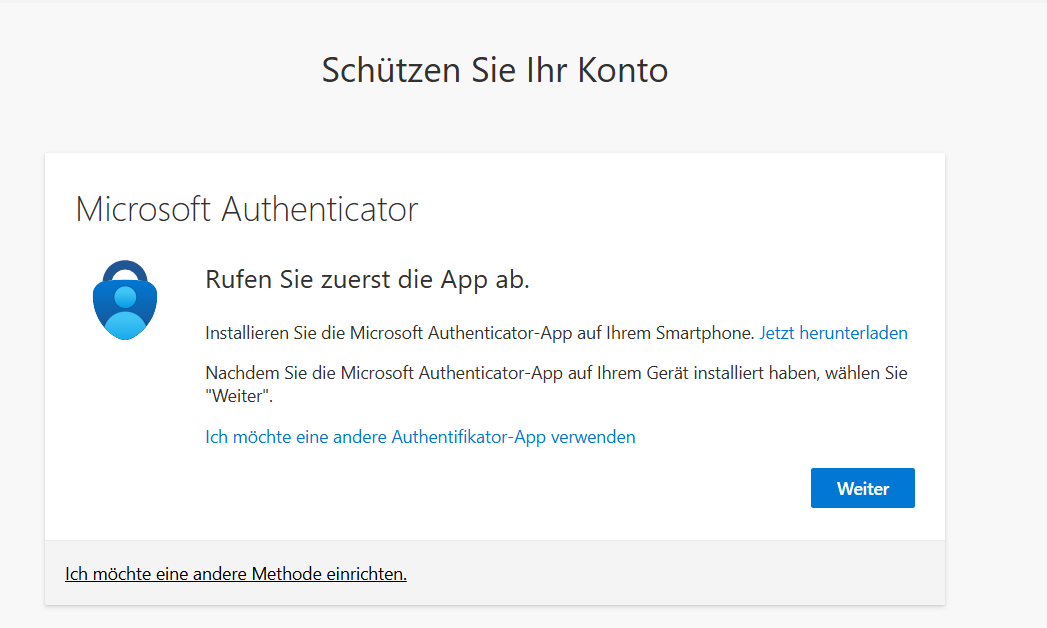The width and height of the screenshot is (1047, 628).
Task: Click the Microsoft Authenticator padlock icon
Action: point(125,300)
